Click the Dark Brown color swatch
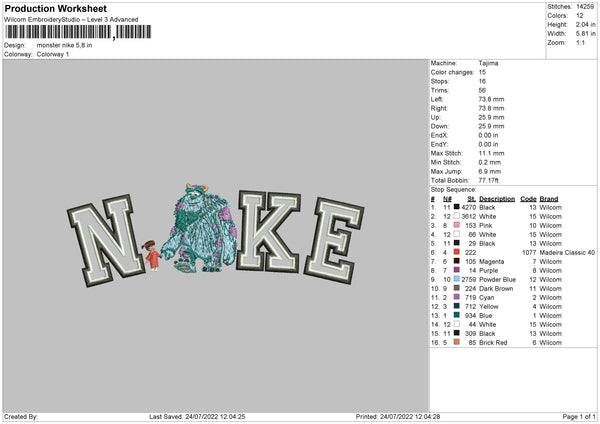The width and height of the screenshot is (600, 424). pyautogui.click(x=457, y=288)
